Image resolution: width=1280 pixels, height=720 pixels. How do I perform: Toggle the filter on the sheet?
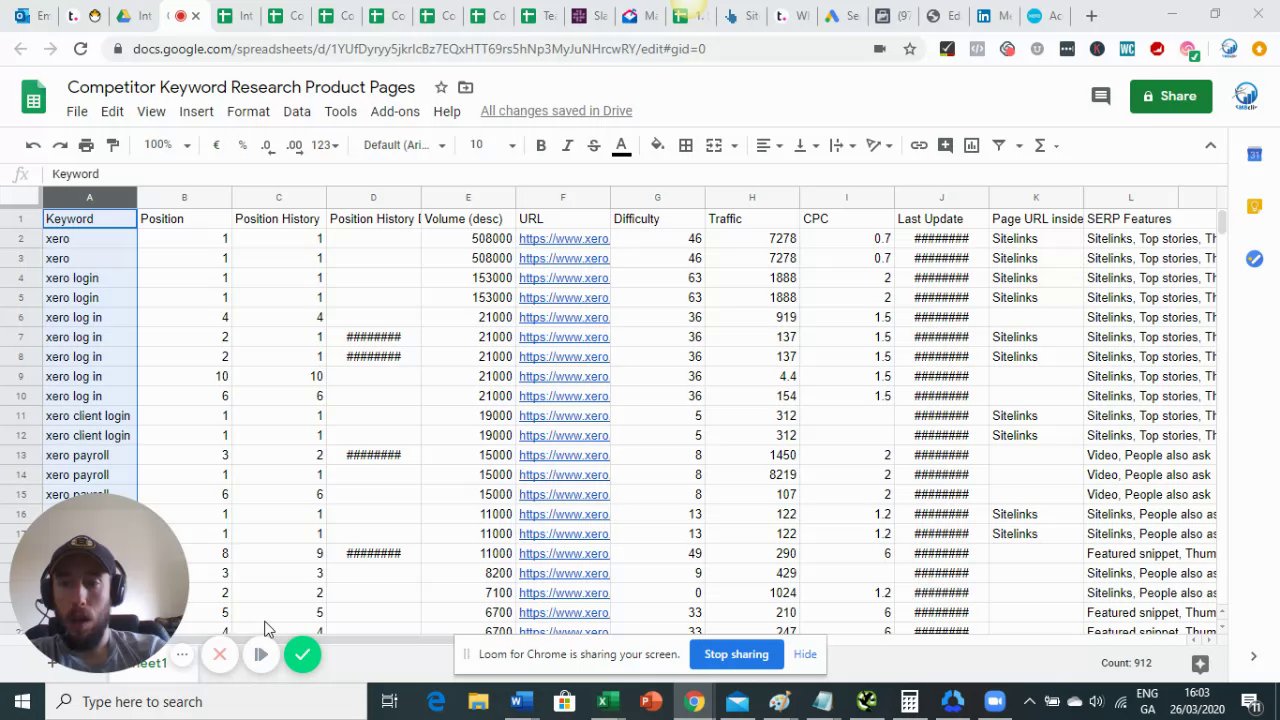[x=998, y=145]
